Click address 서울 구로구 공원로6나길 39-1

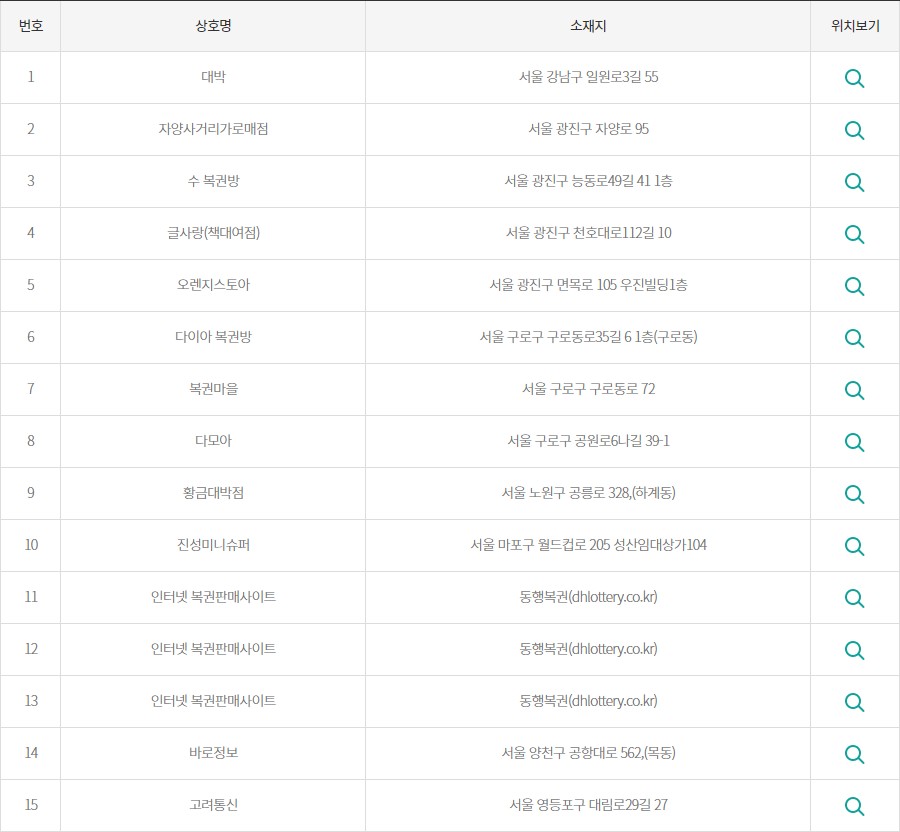pyautogui.click(x=588, y=441)
